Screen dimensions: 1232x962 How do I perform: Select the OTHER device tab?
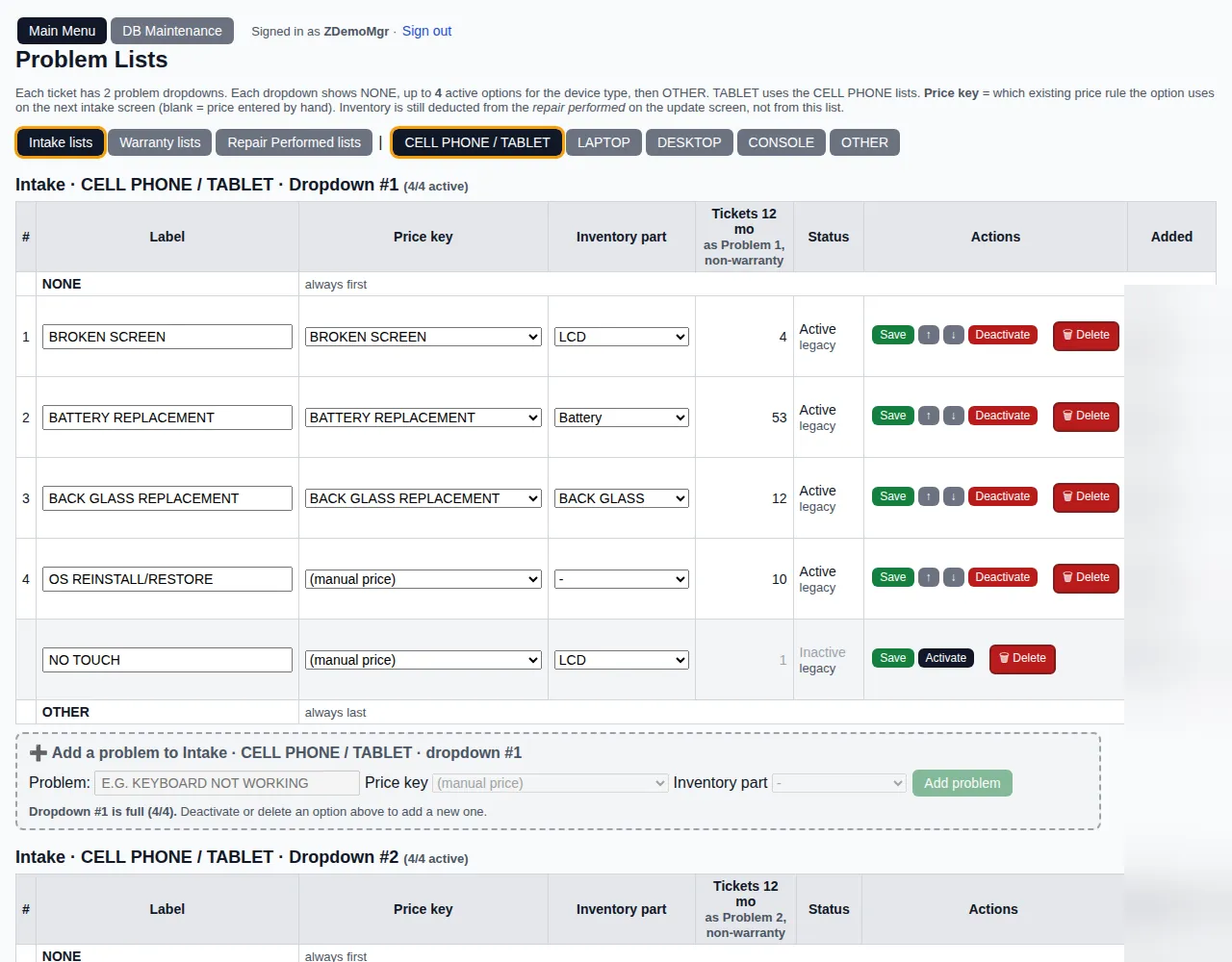coord(864,142)
